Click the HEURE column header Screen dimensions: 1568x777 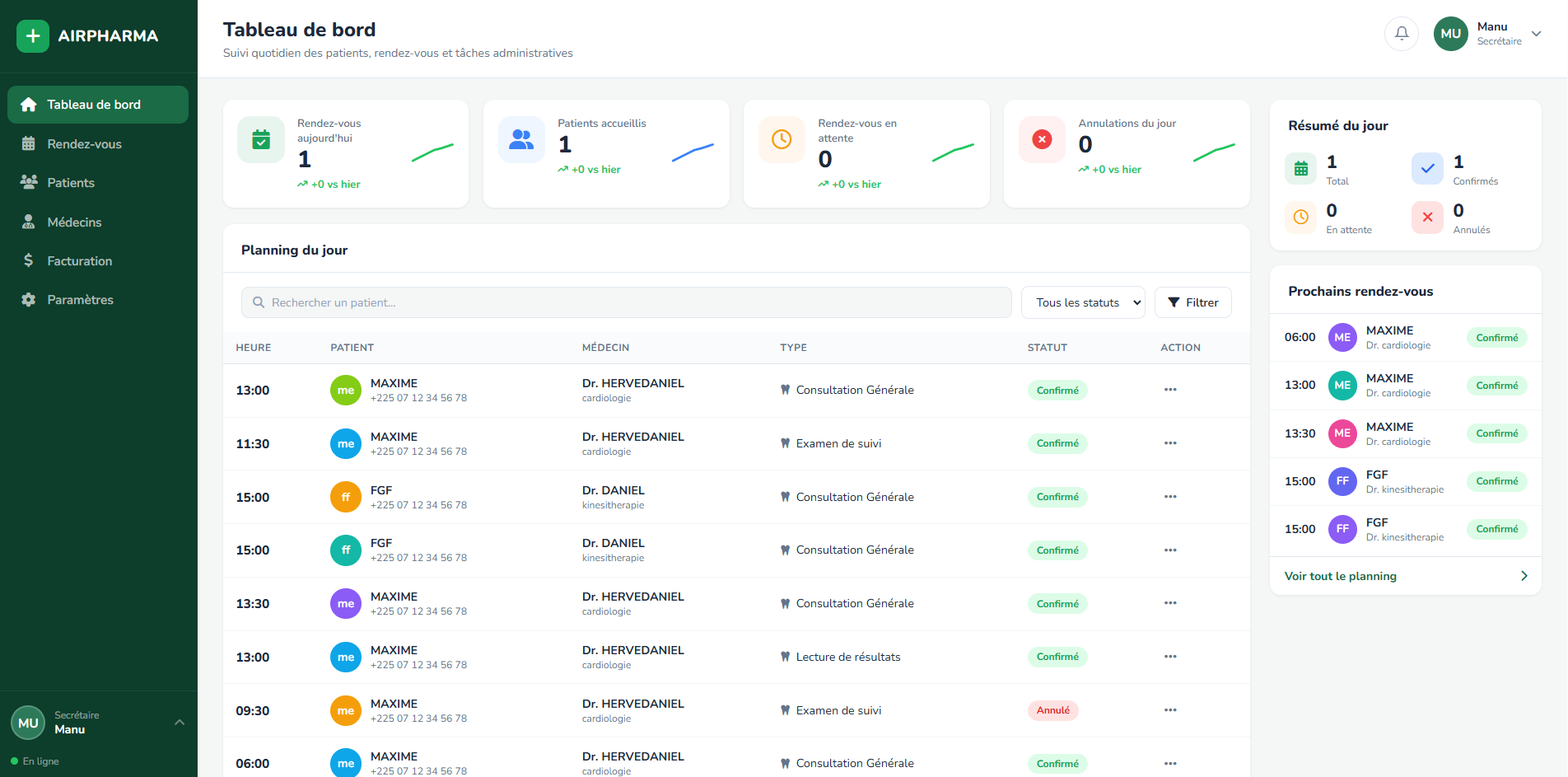254,348
